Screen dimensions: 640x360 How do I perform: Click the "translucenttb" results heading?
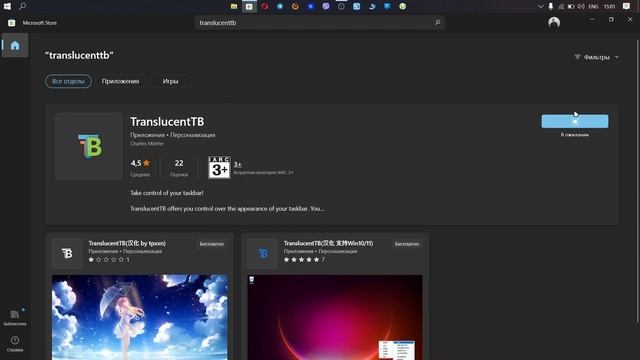79,55
